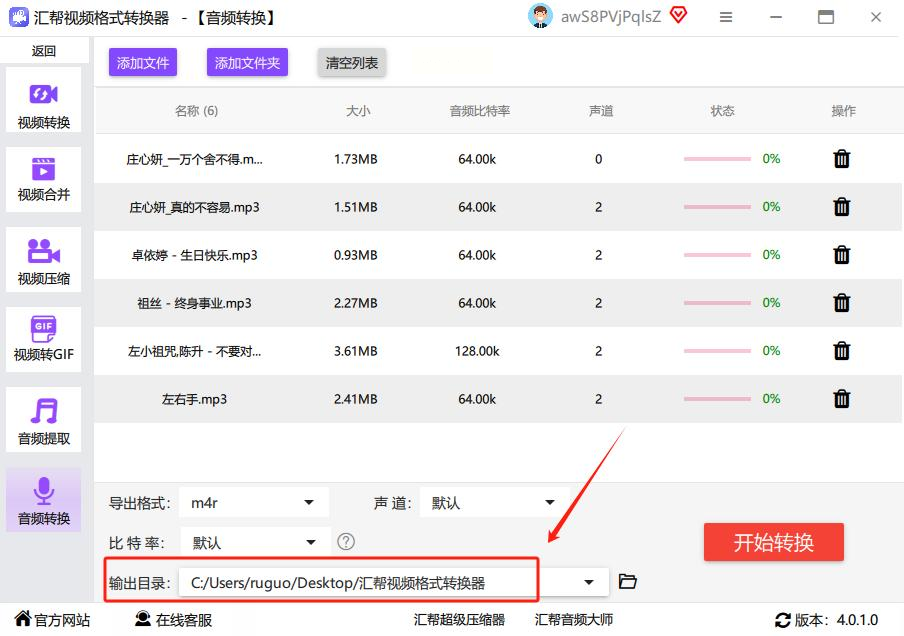Open the hamburger menu in title bar

[x=726, y=17]
